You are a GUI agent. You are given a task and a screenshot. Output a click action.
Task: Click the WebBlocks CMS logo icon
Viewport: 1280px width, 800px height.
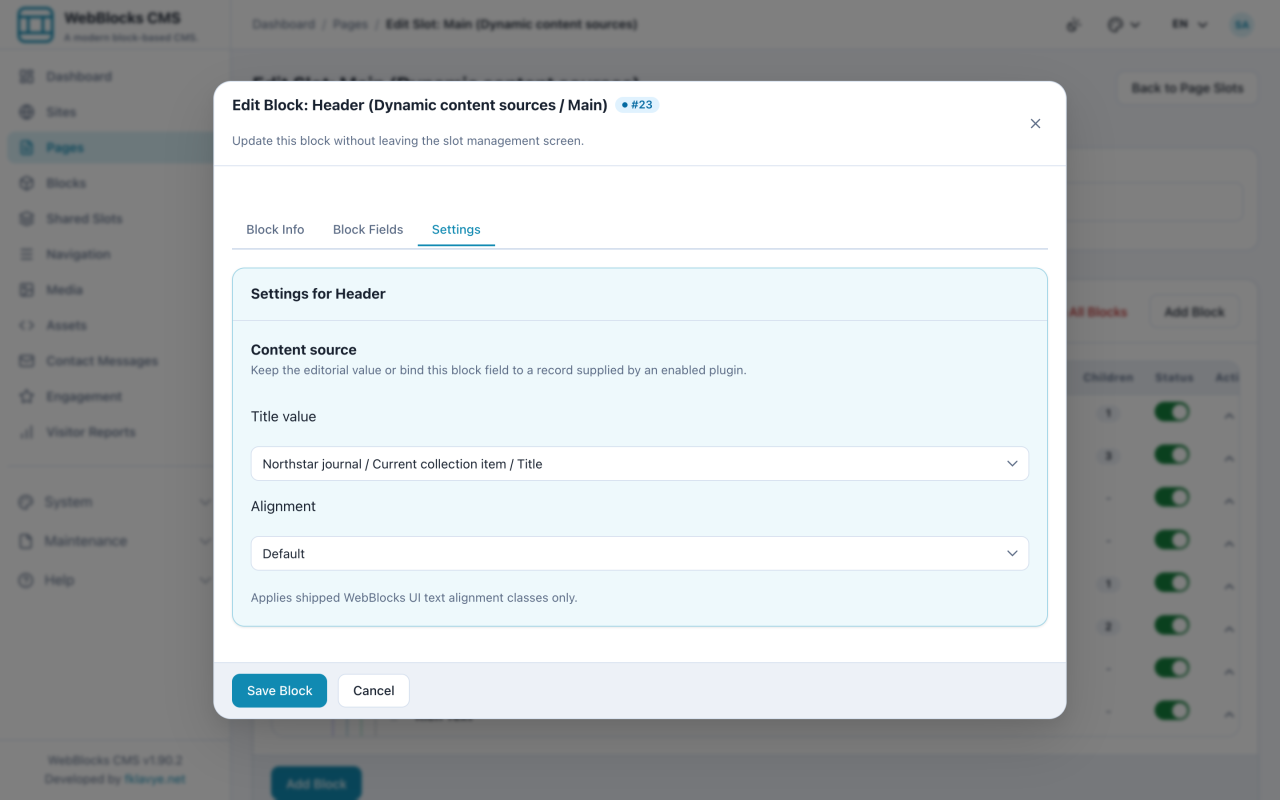coord(36,26)
